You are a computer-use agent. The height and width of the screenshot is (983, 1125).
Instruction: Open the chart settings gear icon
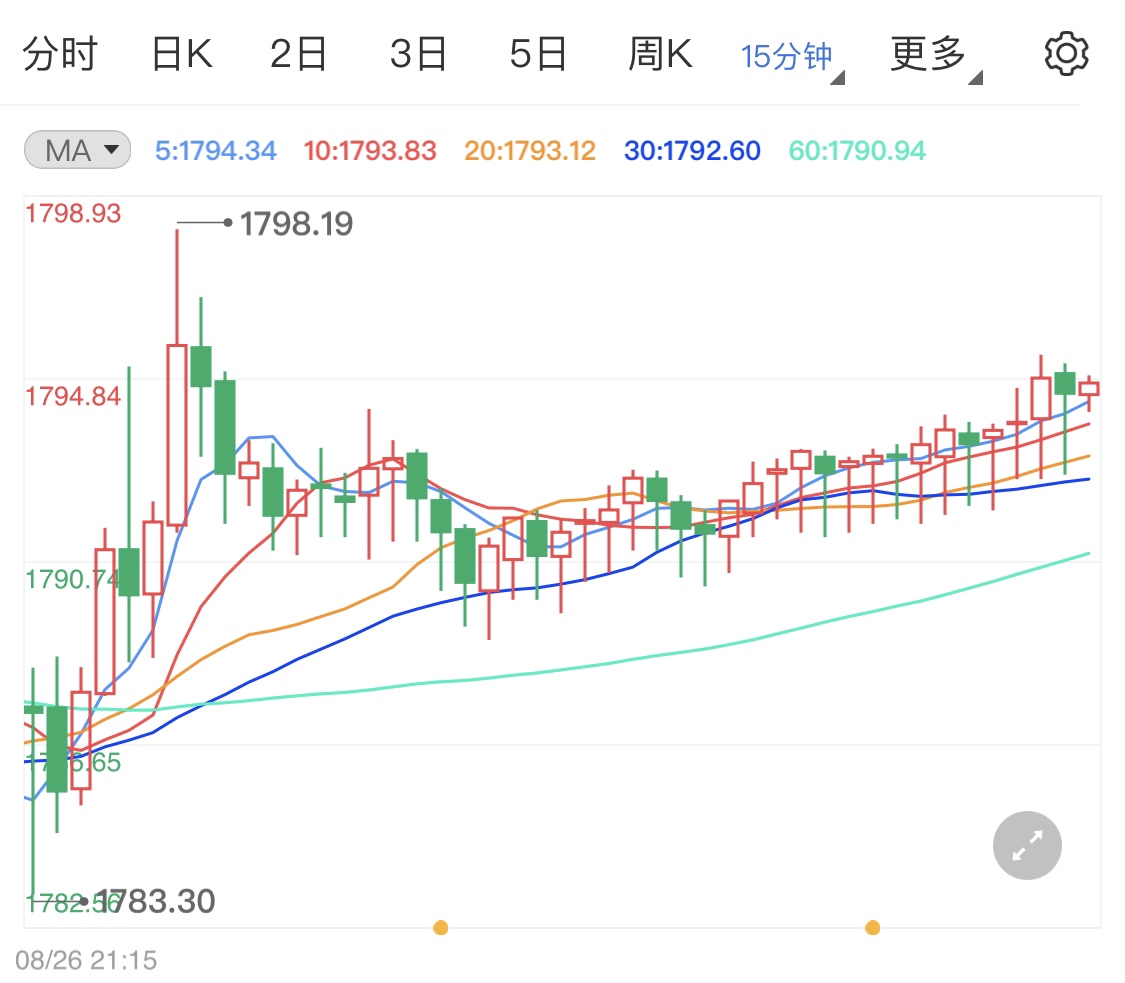tap(1066, 54)
